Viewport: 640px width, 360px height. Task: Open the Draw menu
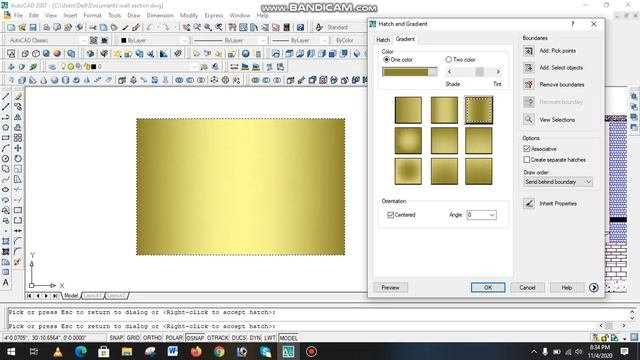coord(134,15)
